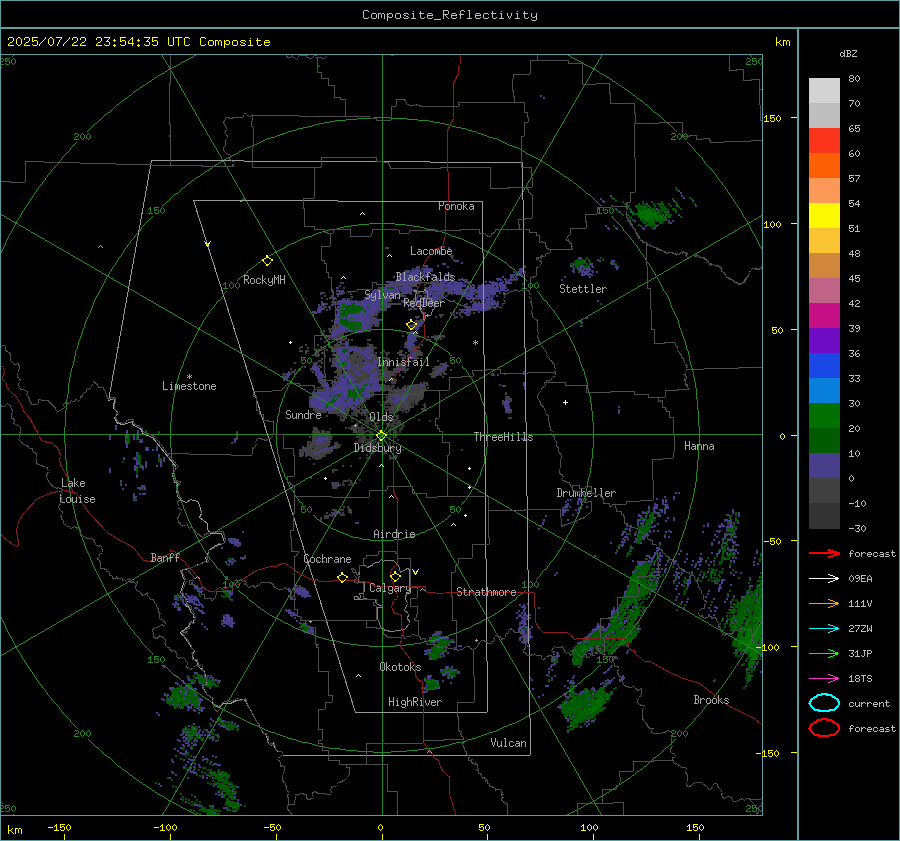900x841 pixels.
Task: Click the current legend label text
Action: pyautogui.click(x=869, y=704)
